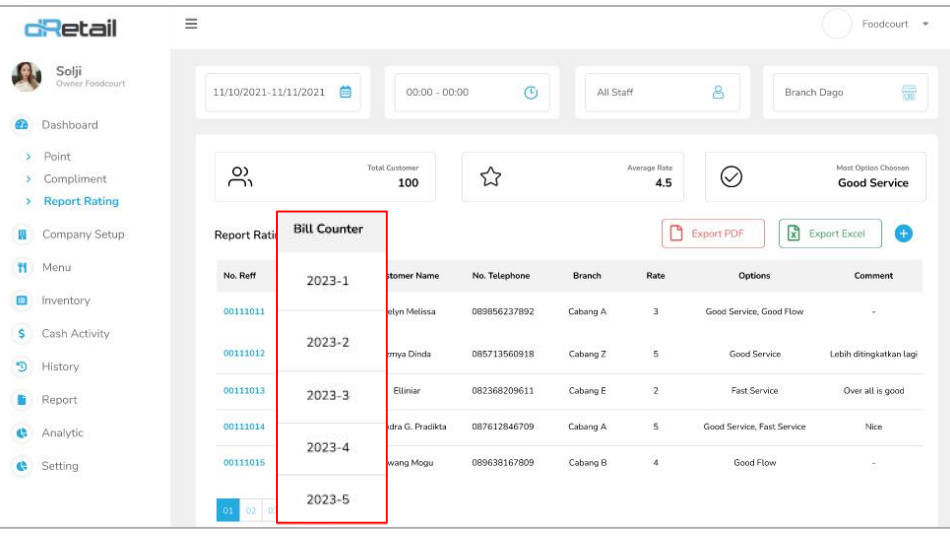The image size is (950, 556).
Task: Select page 01 in pagination
Action: 227,511
